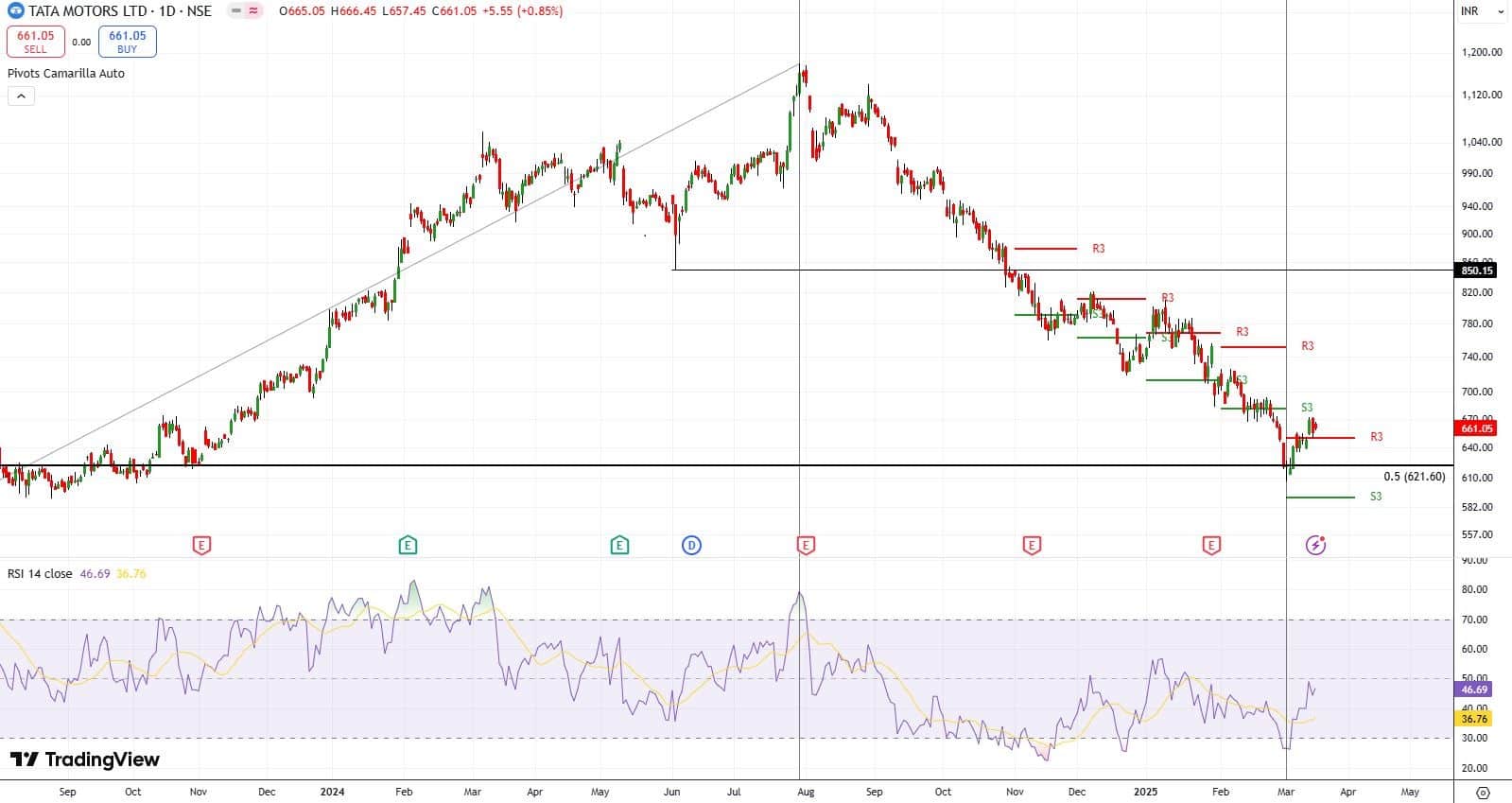This screenshot has height=803, width=1512.
Task: Click the earnings marker near November 2024
Action: (1032, 545)
